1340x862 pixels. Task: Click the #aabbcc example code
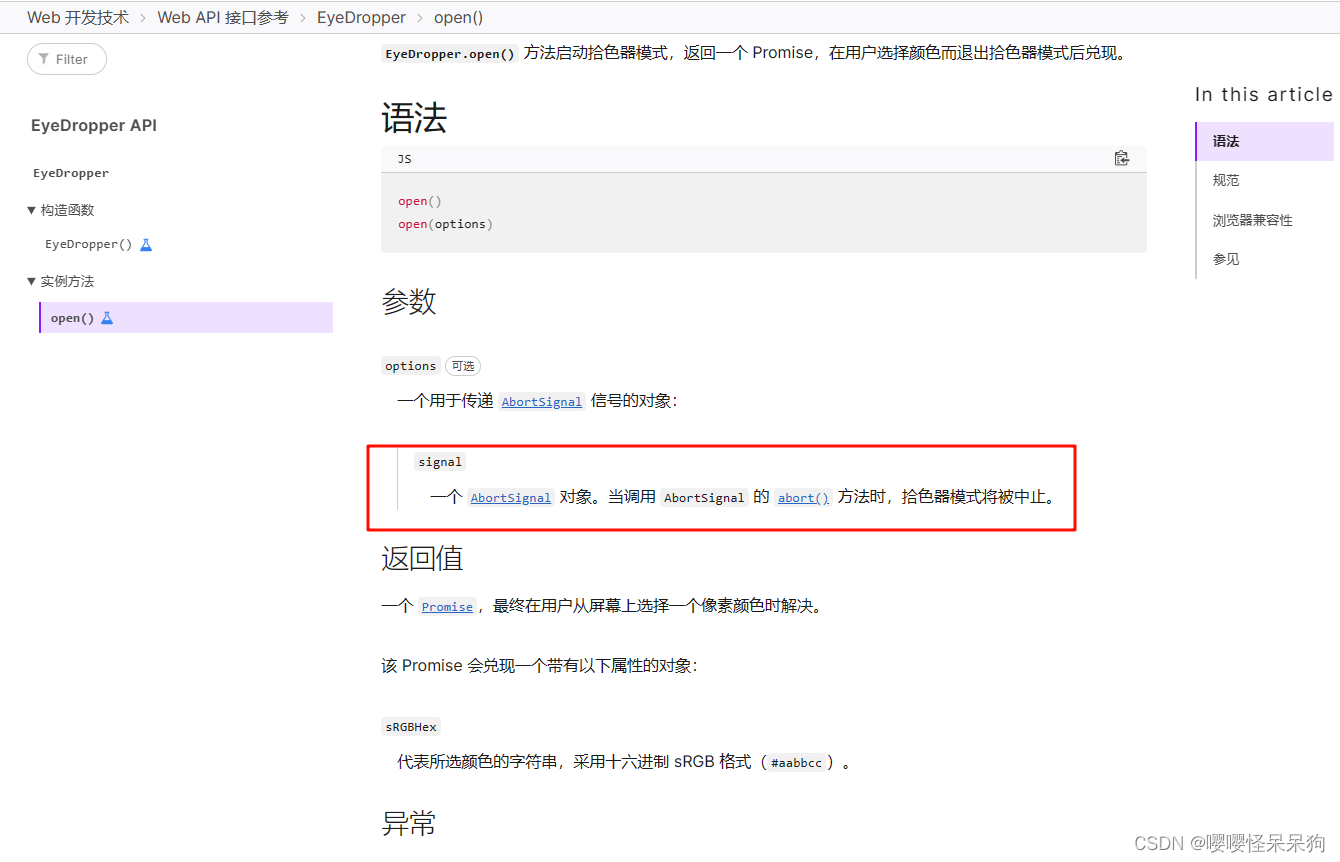coord(797,762)
